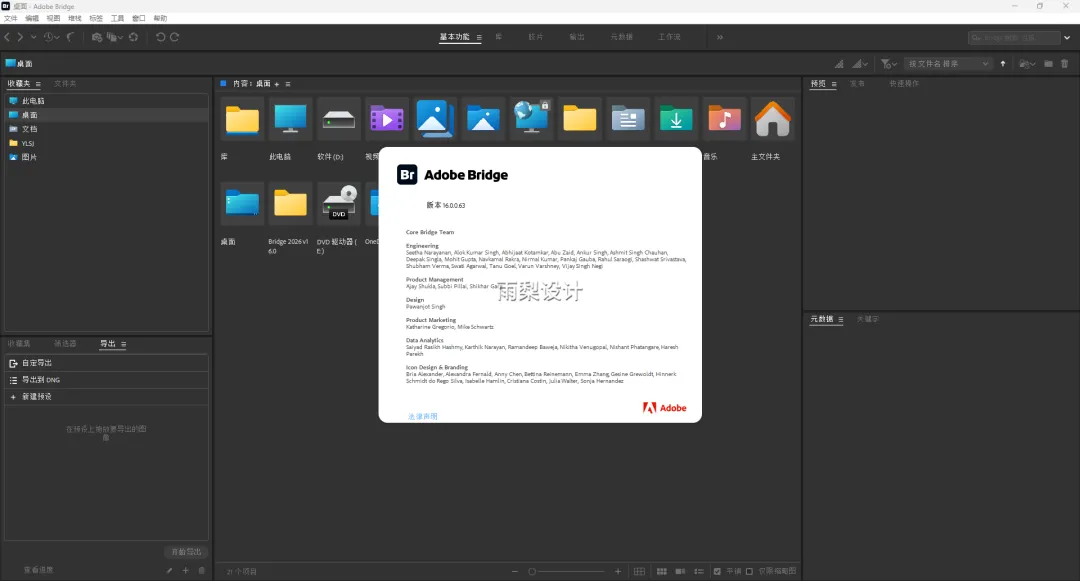Open the 窗口 menu

coord(138,19)
